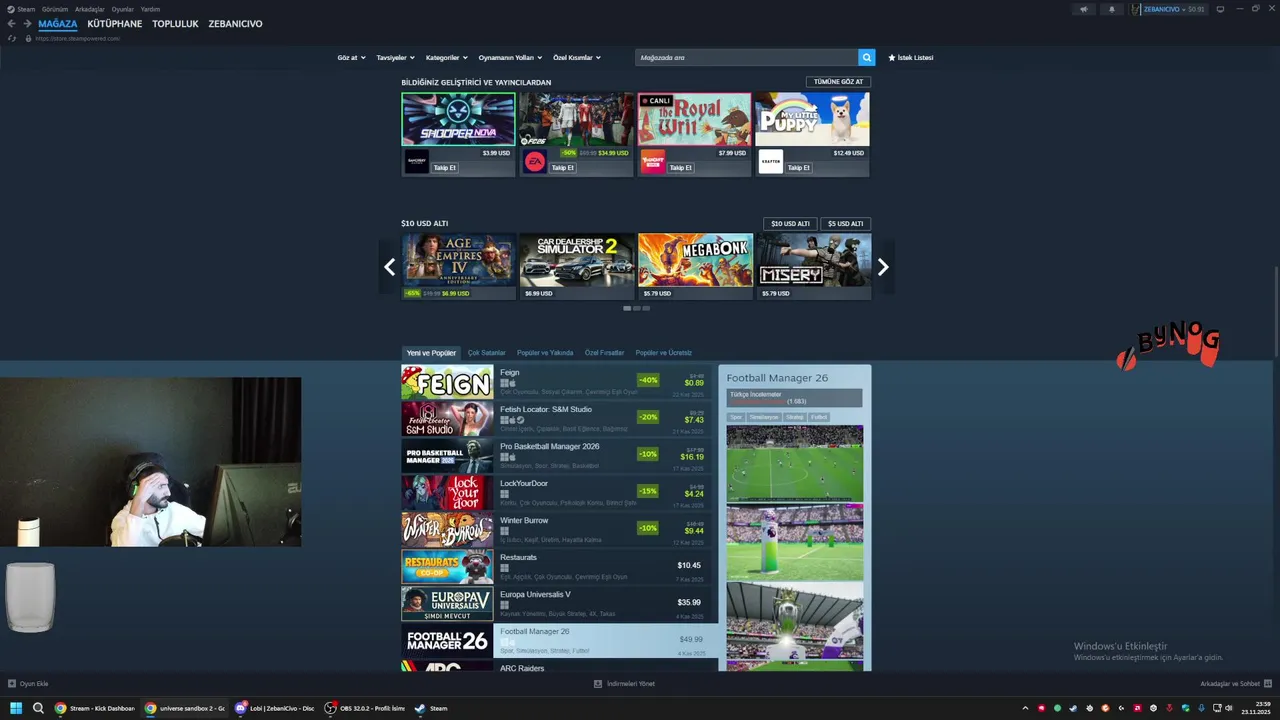Click TÜMÜNE GÖZ AT button
Screen dimensions: 1280x720
[x=838, y=82]
